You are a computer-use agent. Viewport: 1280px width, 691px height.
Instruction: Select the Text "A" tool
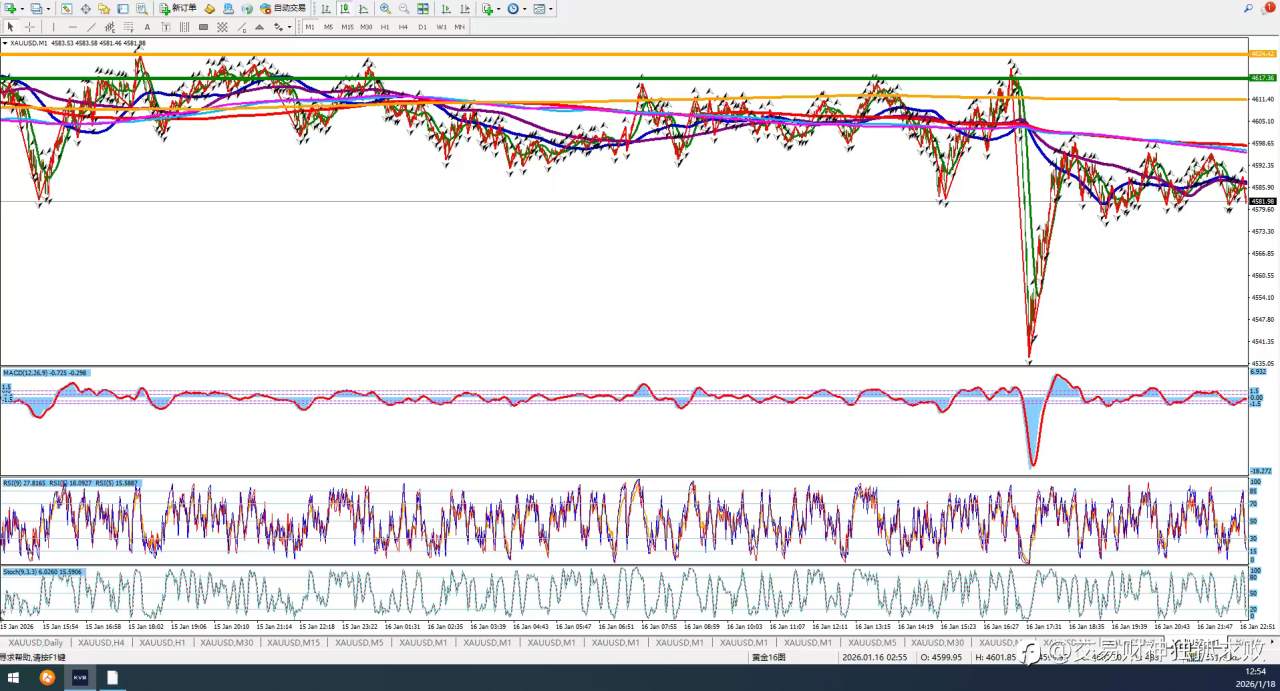click(147, 27)
